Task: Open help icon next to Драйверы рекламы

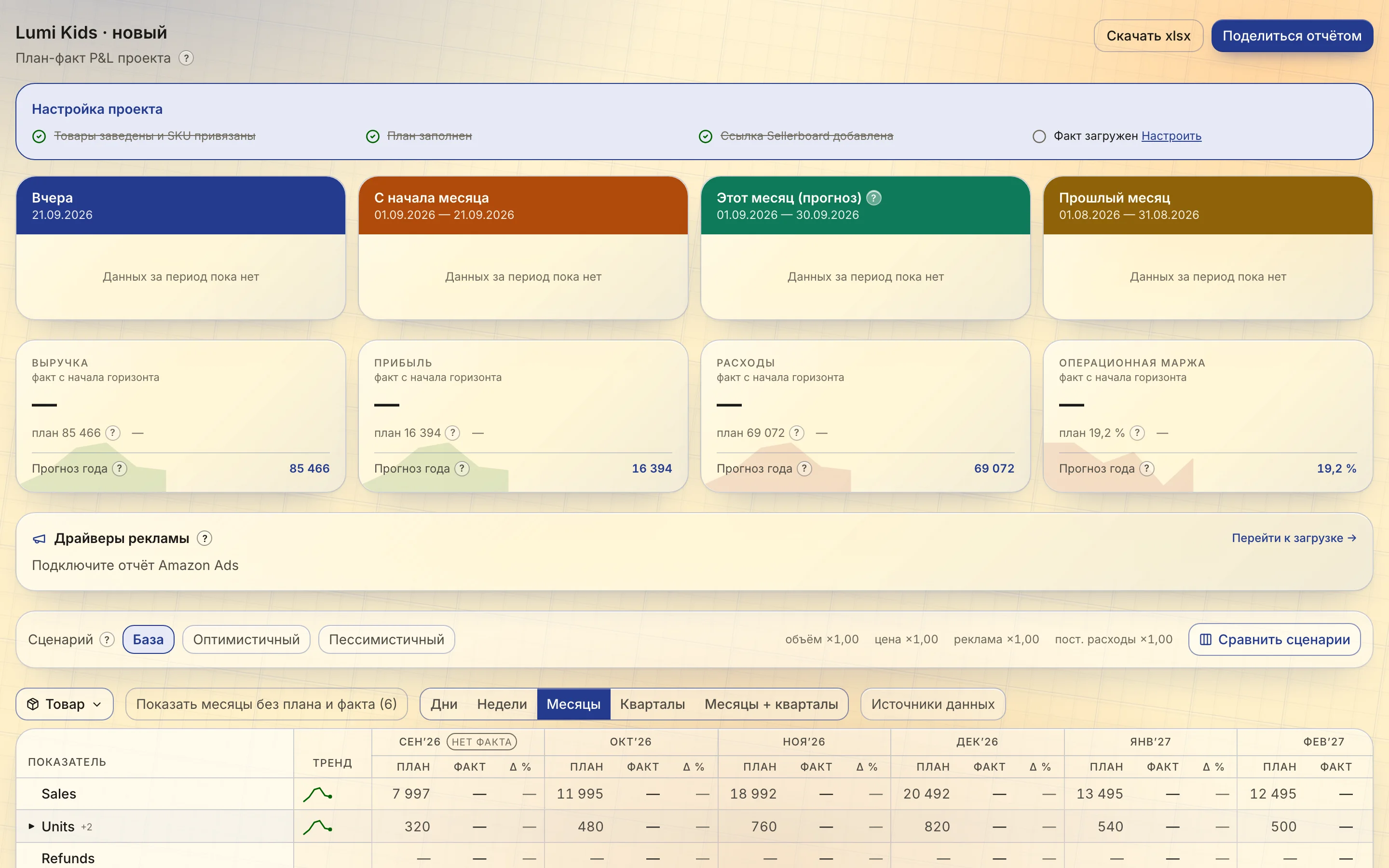Action: coord(204,538)
